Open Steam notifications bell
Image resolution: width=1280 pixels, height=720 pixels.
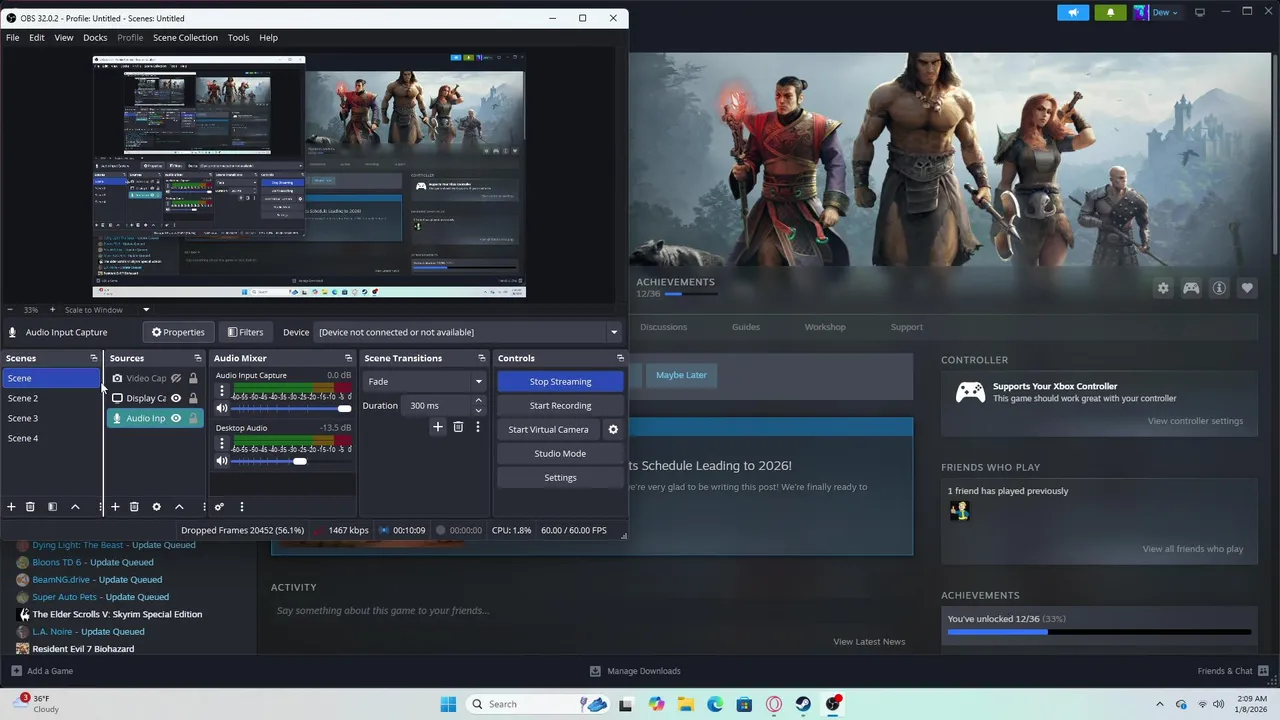click(1110, 13)
